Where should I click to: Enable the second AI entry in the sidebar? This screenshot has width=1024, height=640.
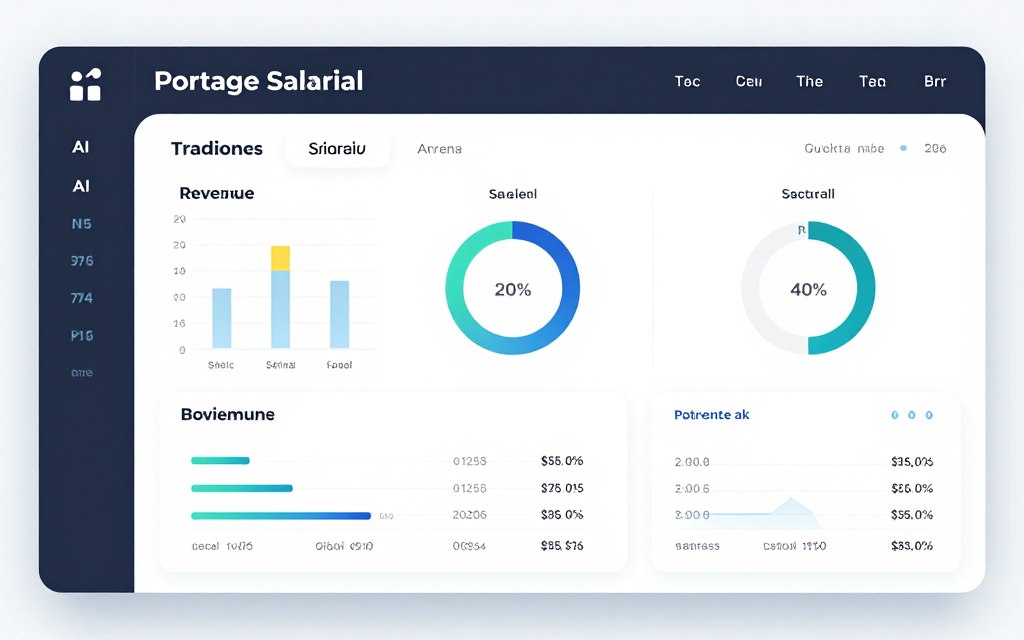pyautogui.click(x=81, y=185)
